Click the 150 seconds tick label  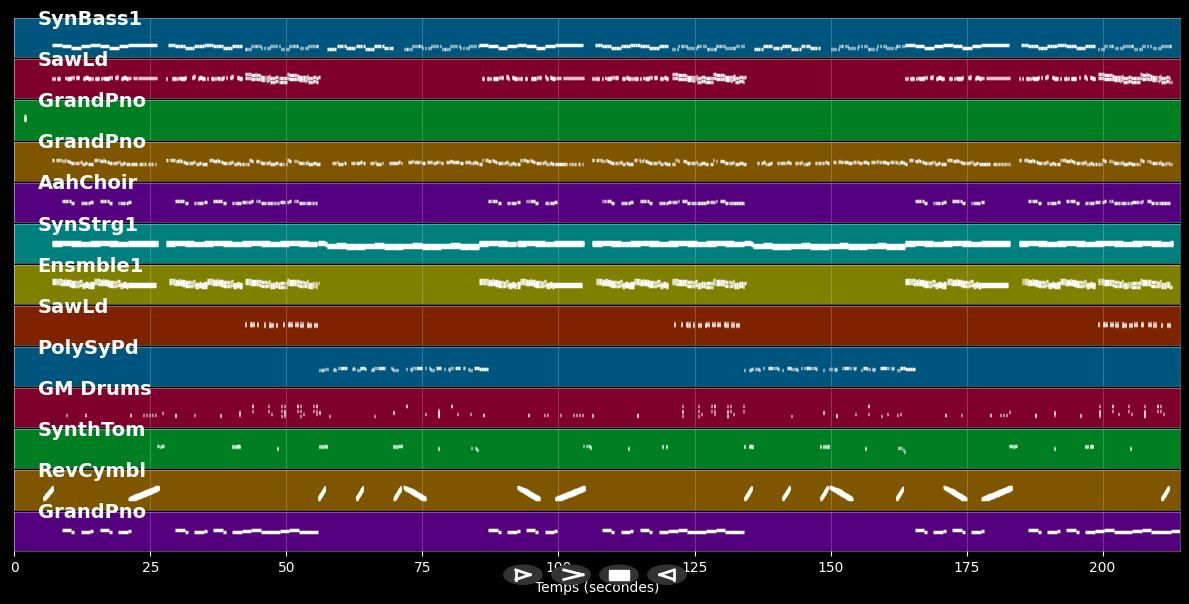(x=831, y=567)
